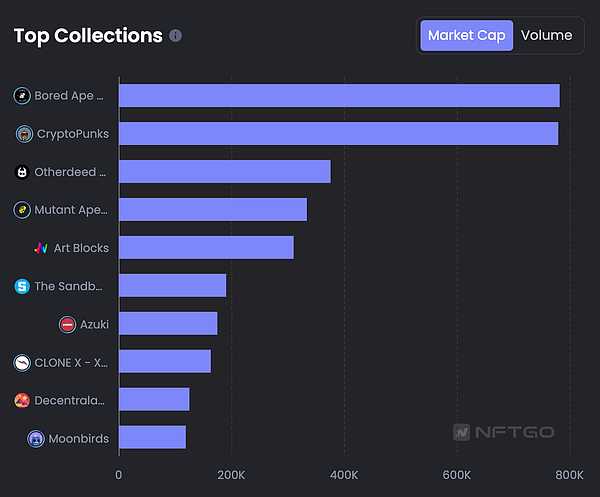Viewport: 600px width, 497px height.
Task: Switch to the Volume view
Action: 547,35
